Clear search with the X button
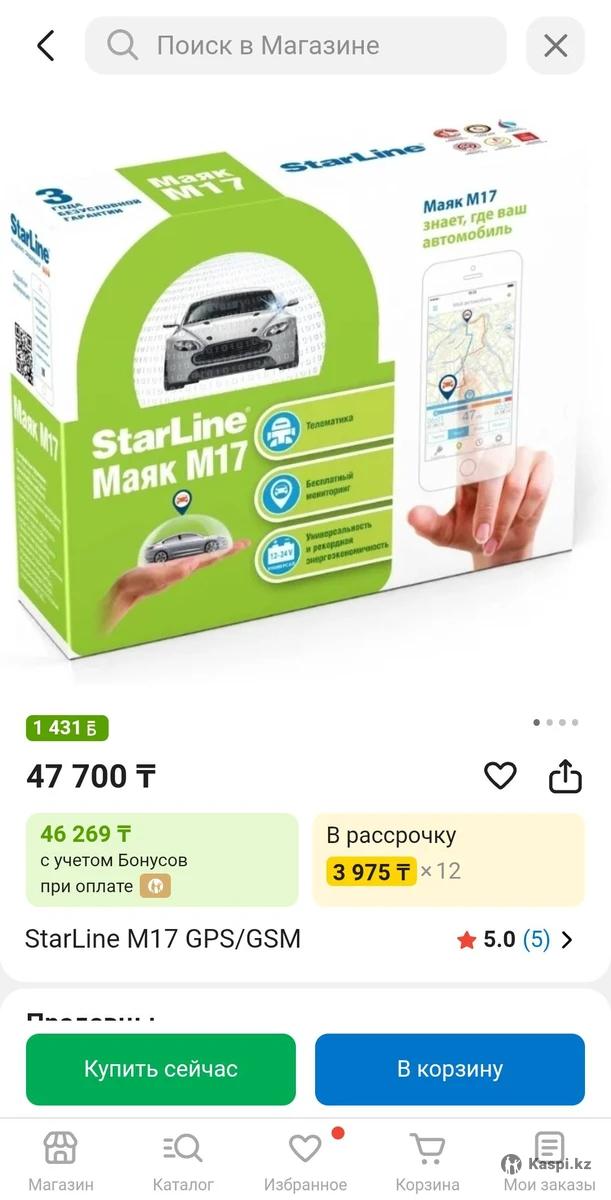The image size is (611, 1200). pyautogui.click(x=555, y=45)
